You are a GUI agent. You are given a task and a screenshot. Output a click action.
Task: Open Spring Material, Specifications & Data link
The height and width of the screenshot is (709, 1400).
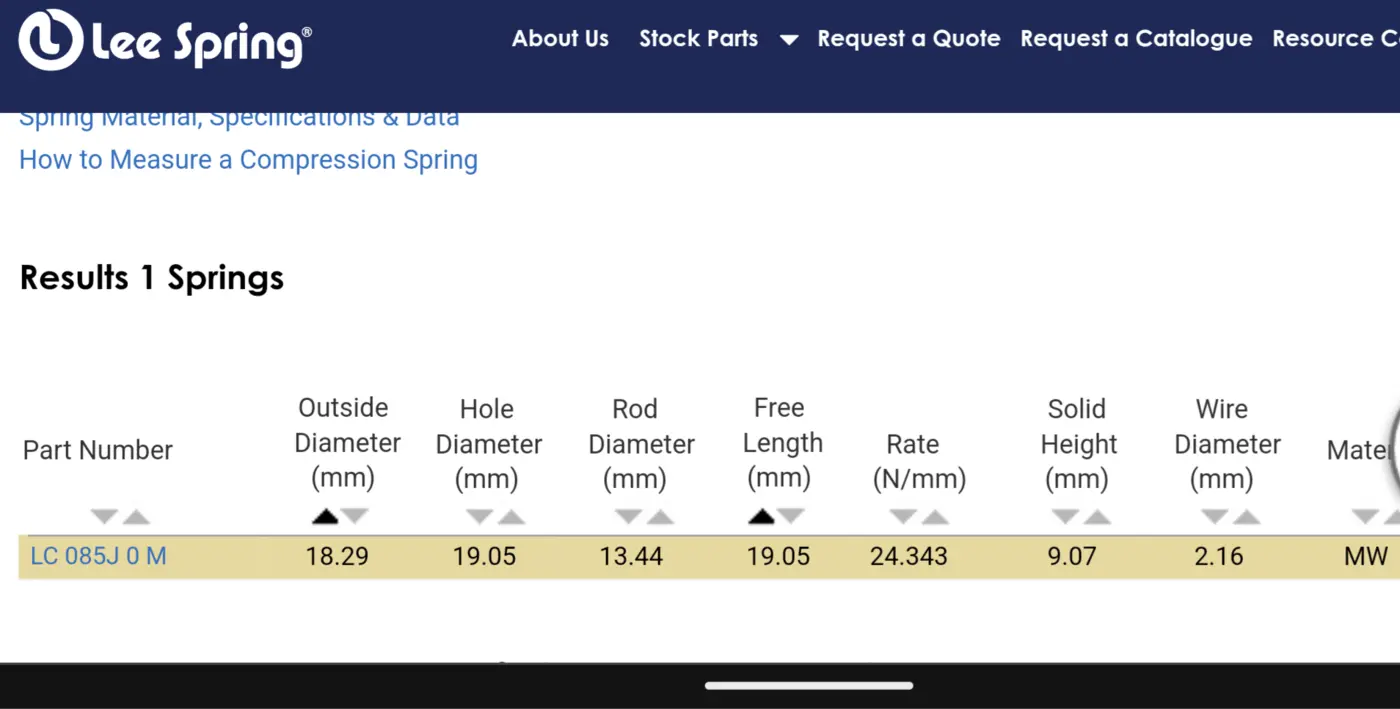pyautogui.click(x=240, y=120)
